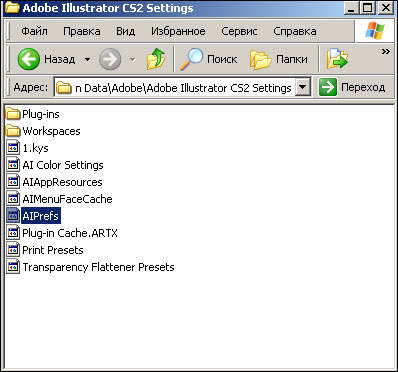Select the file name 'AI Color Settings'

(63, 165)
